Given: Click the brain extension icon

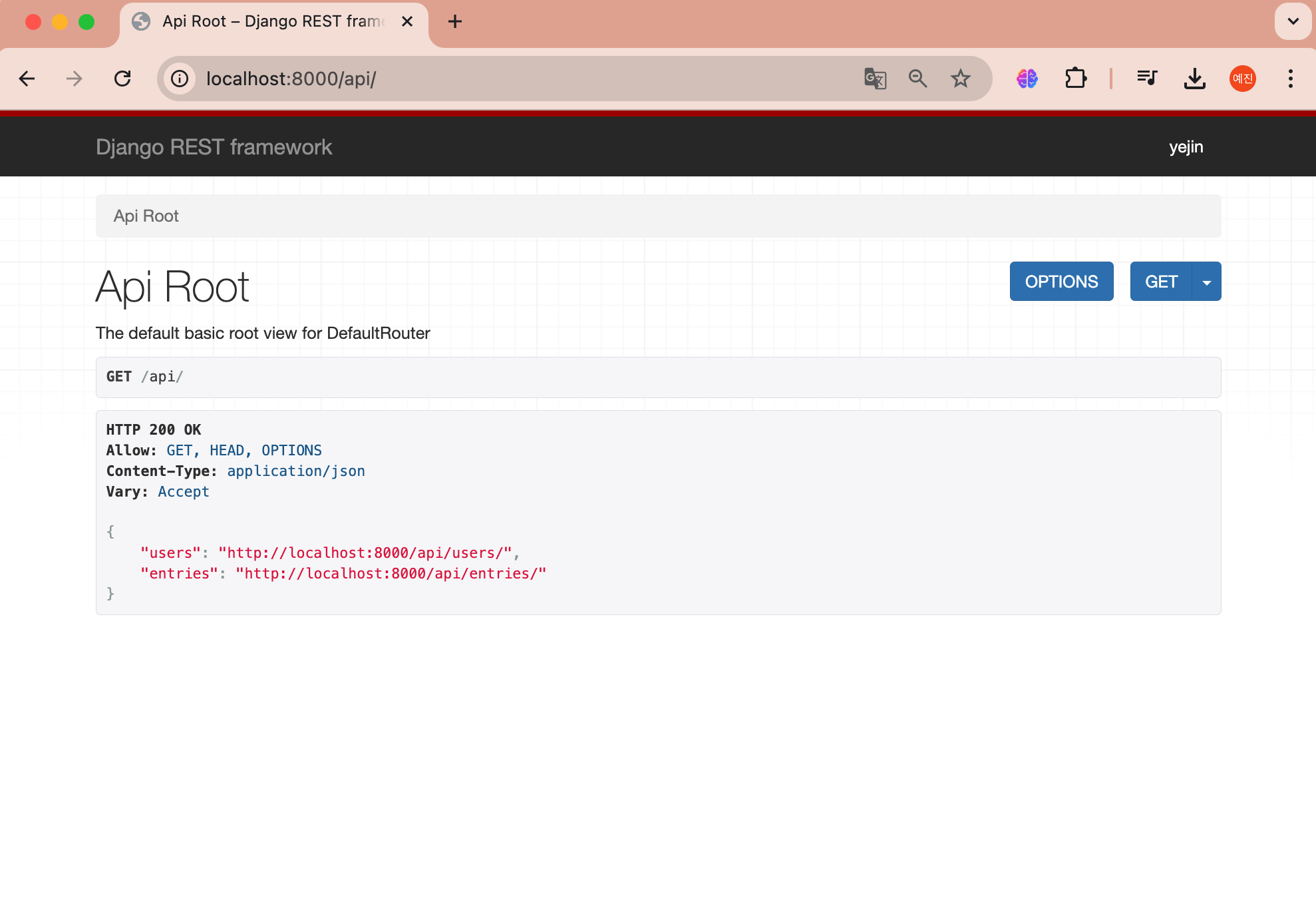Looking at the screenshot, I should click(x=1027, y=79).
